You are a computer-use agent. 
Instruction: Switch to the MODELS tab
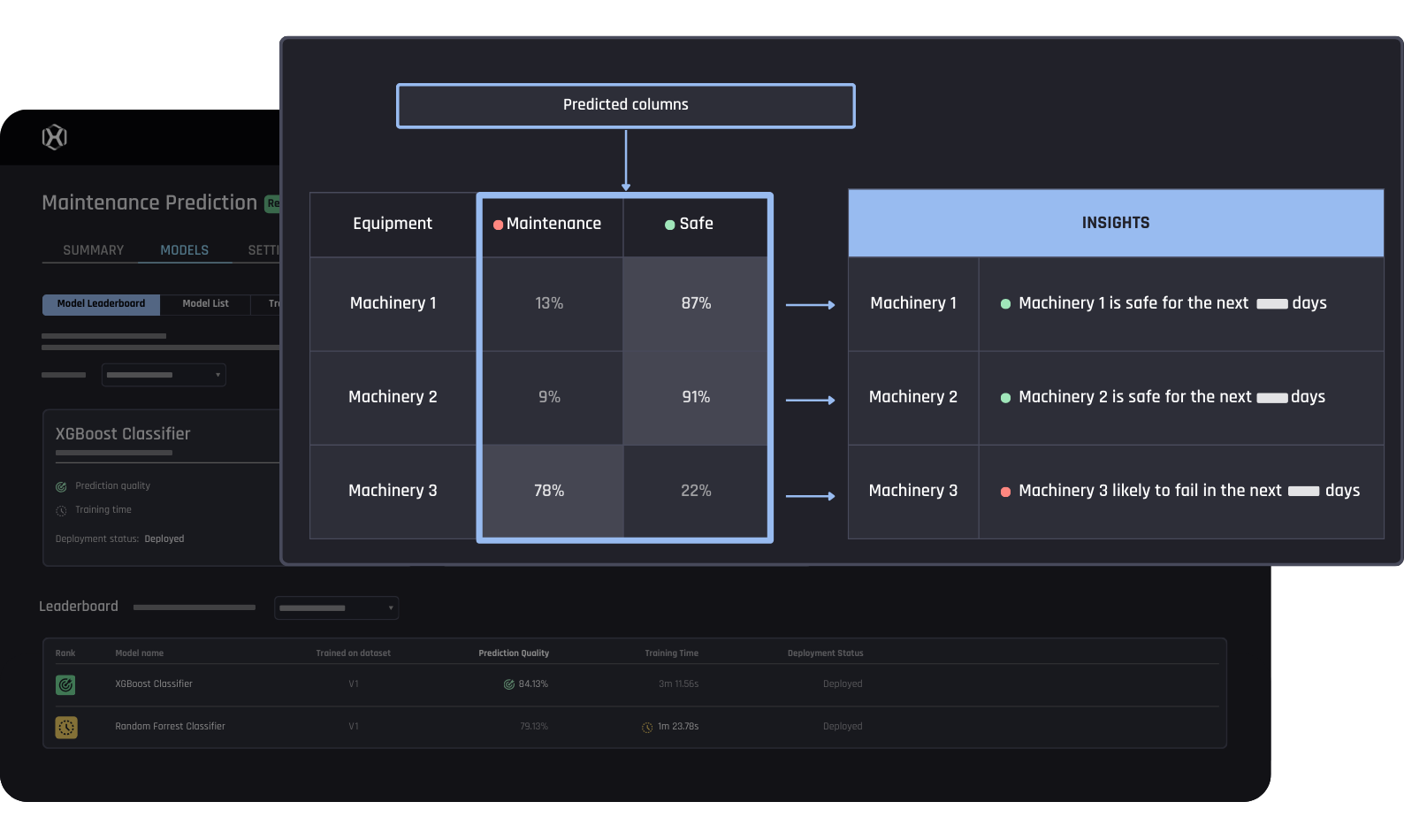[185, 250]
